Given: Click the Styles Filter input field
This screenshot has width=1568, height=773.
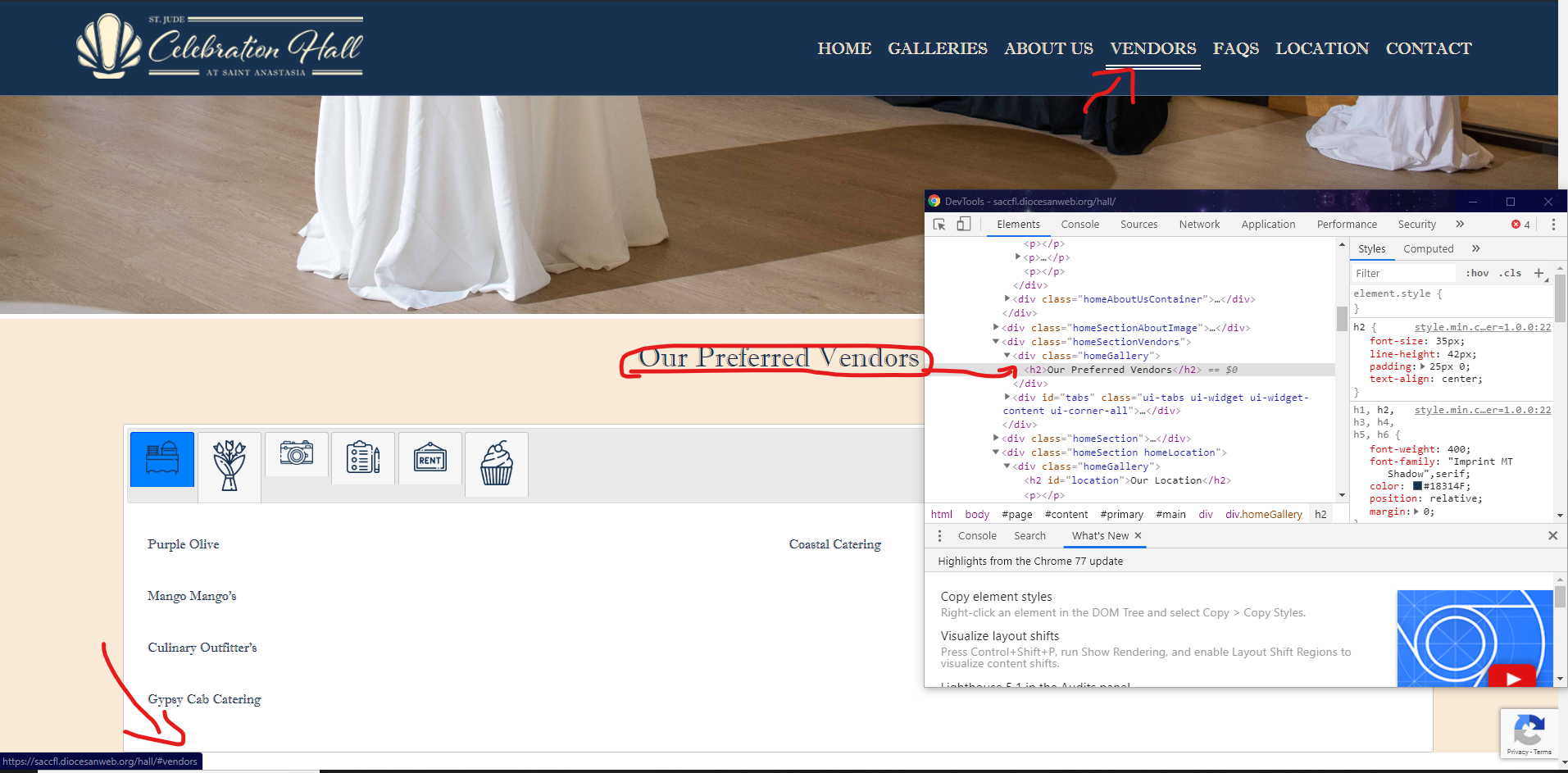Looking at the screenshot, I should click(x=1403, y=273).
